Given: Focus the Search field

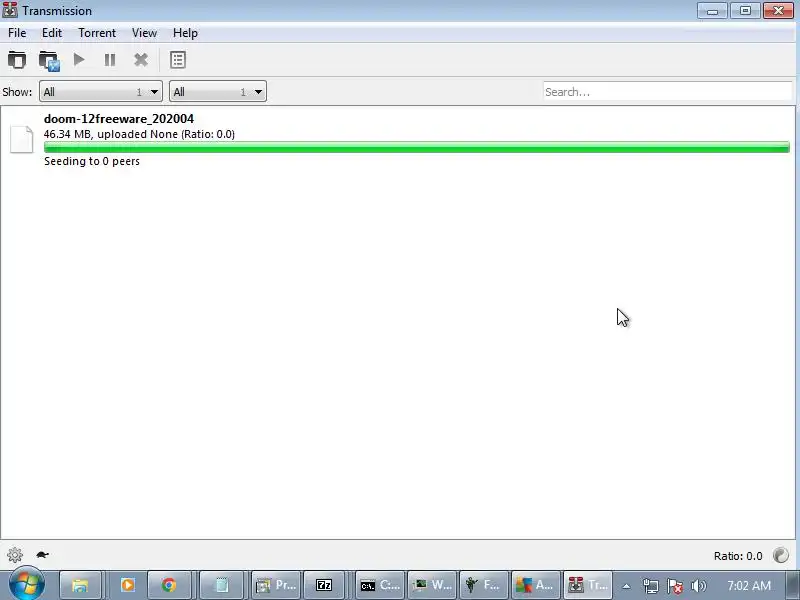Looking at the screenshot, I should click(667, 92).
